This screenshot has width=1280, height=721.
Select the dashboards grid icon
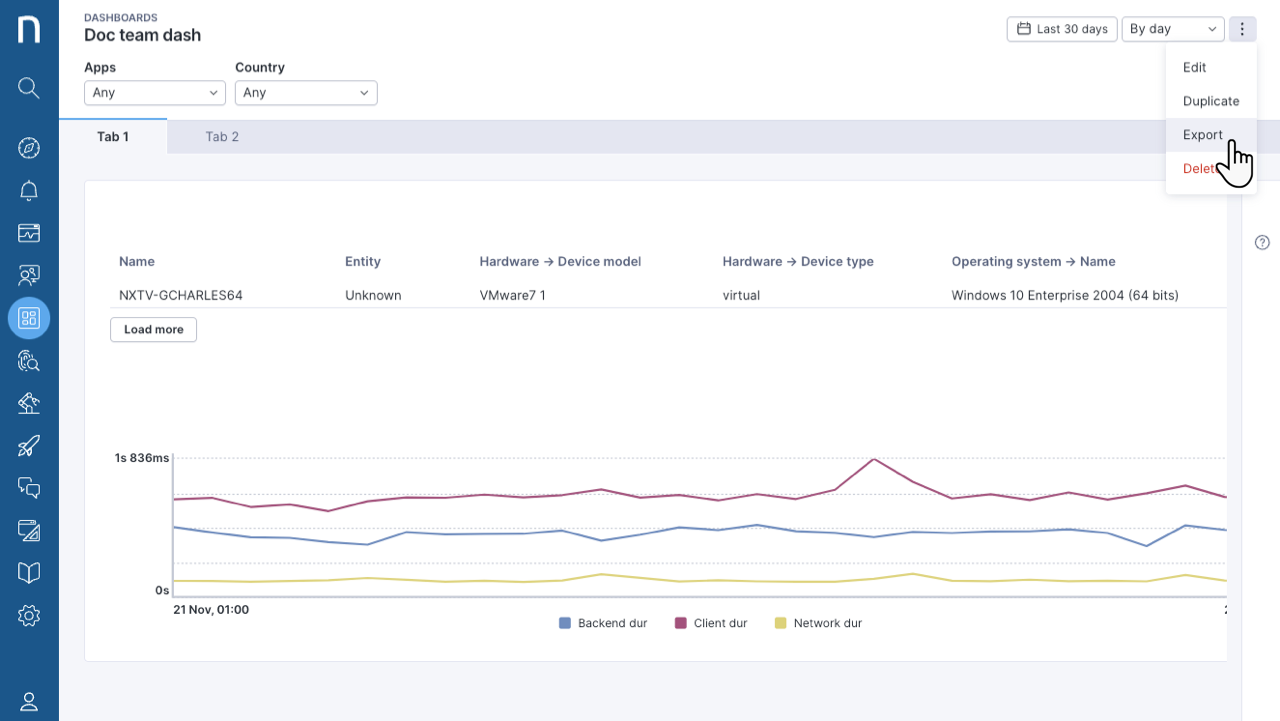[x=29, y=318]
